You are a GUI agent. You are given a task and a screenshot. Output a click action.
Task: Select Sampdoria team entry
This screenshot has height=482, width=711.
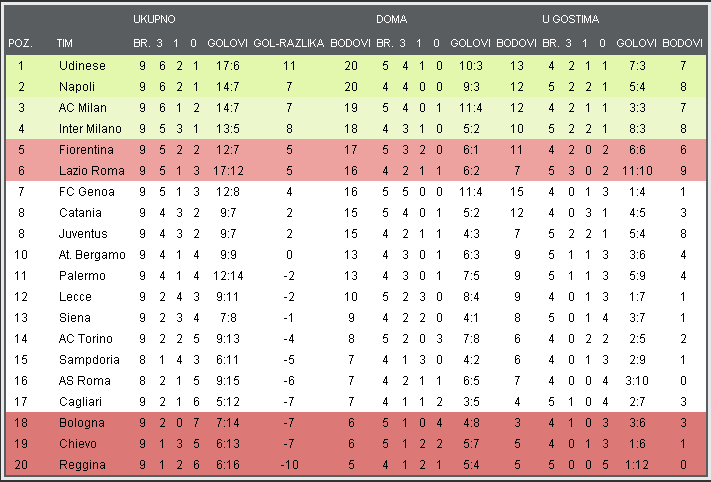click(89, 360)
